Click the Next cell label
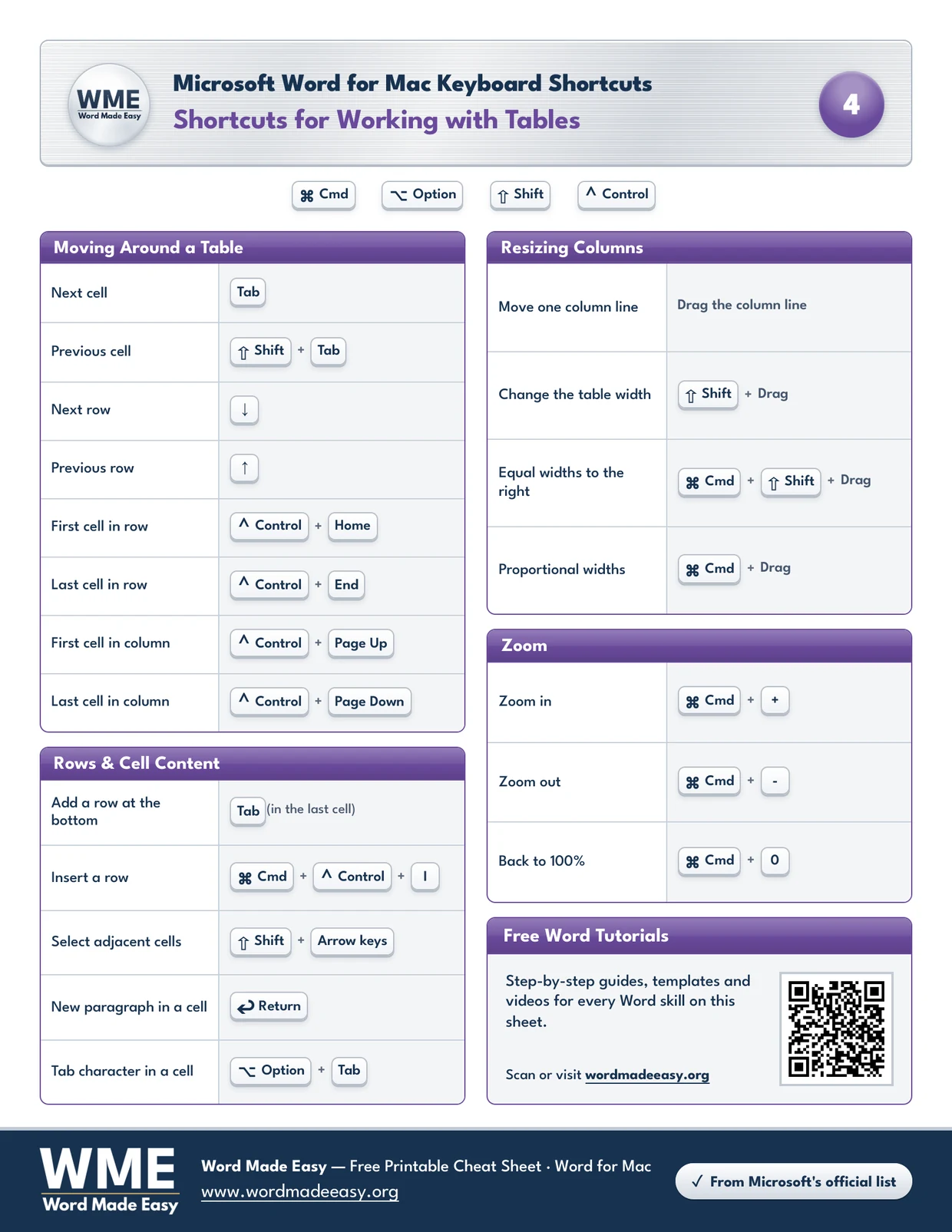 click(79, 293)
